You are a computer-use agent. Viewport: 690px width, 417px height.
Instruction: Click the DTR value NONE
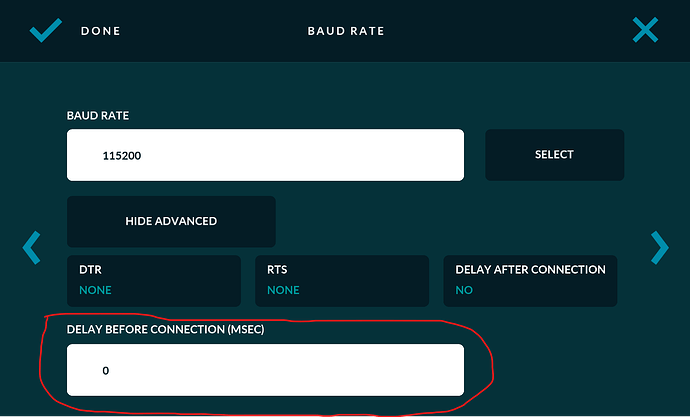[95, 290]
